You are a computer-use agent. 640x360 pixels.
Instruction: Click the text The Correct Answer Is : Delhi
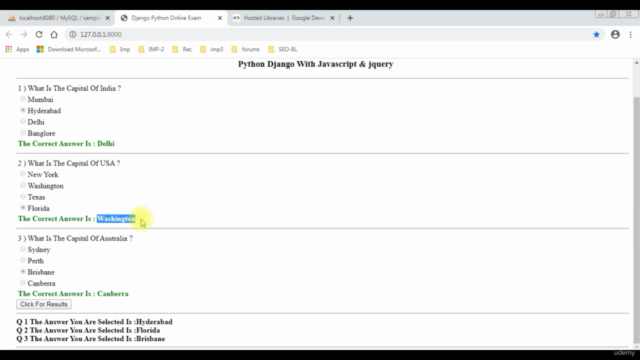click(x=66, y=144)
